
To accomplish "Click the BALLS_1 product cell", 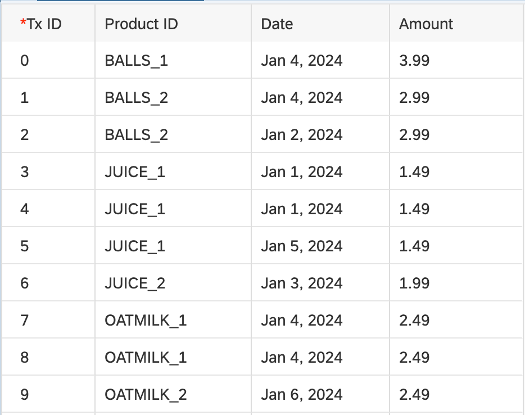I will click(x=173, y=60).
